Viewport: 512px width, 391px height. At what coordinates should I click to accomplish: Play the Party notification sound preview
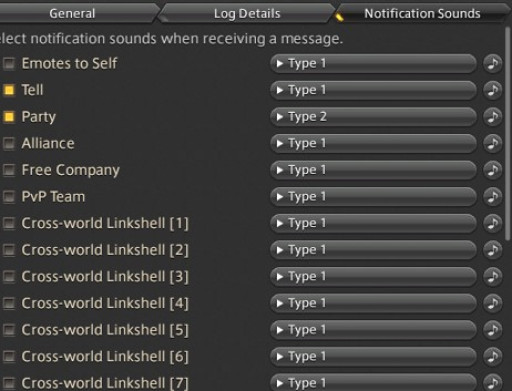tap(493, 117)
